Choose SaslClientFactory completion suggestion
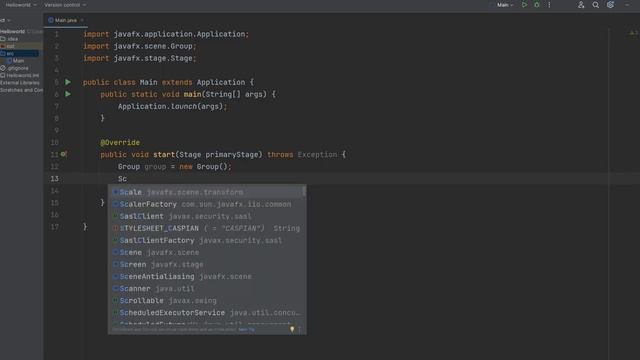The height and width of the screenshot is (360, 640). (x=207, y=240)
